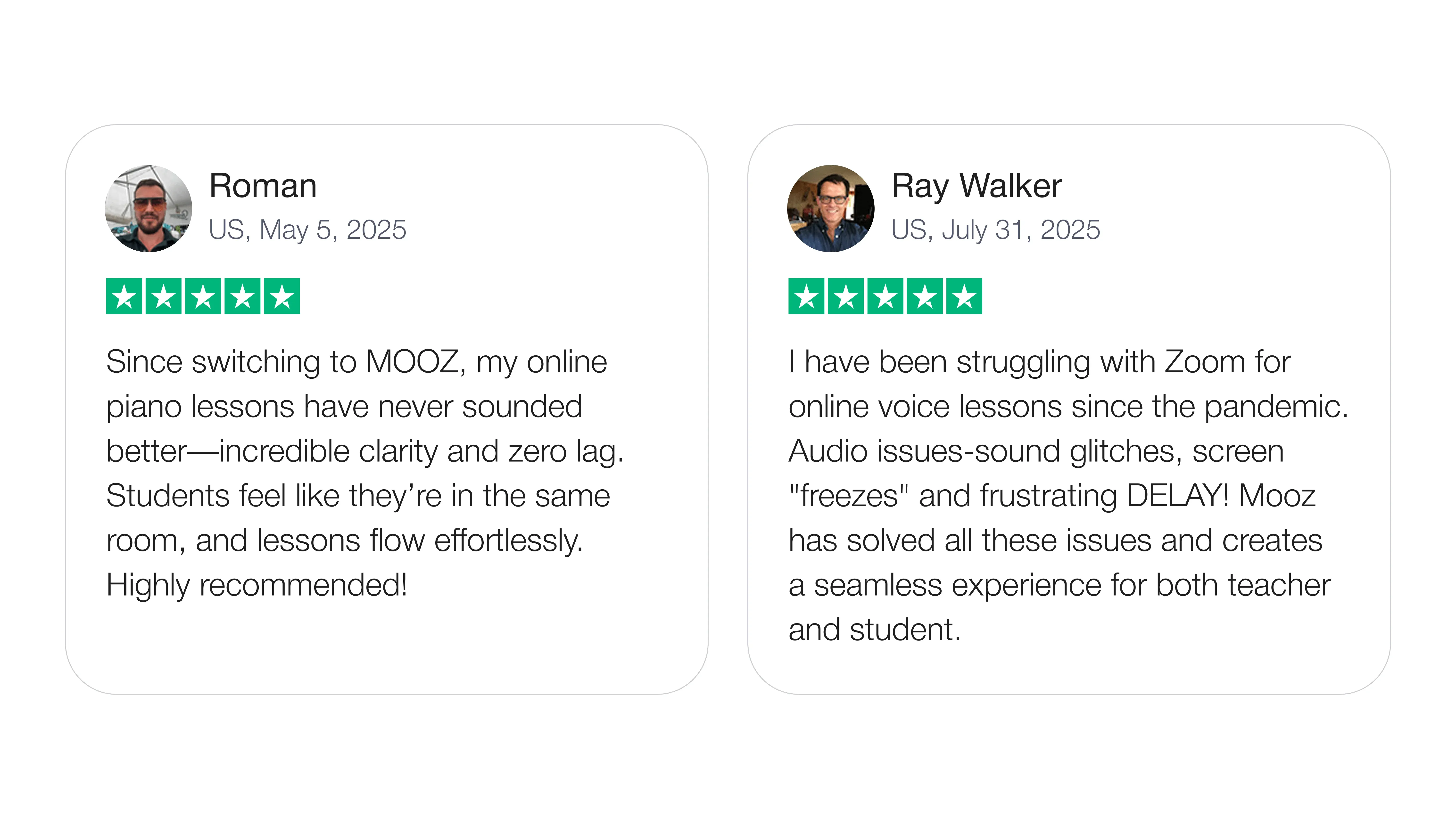This screenshot has height=819, width=1456.
Task: Click the date US, May 5, 2025
Action: (x=307, y=230)
